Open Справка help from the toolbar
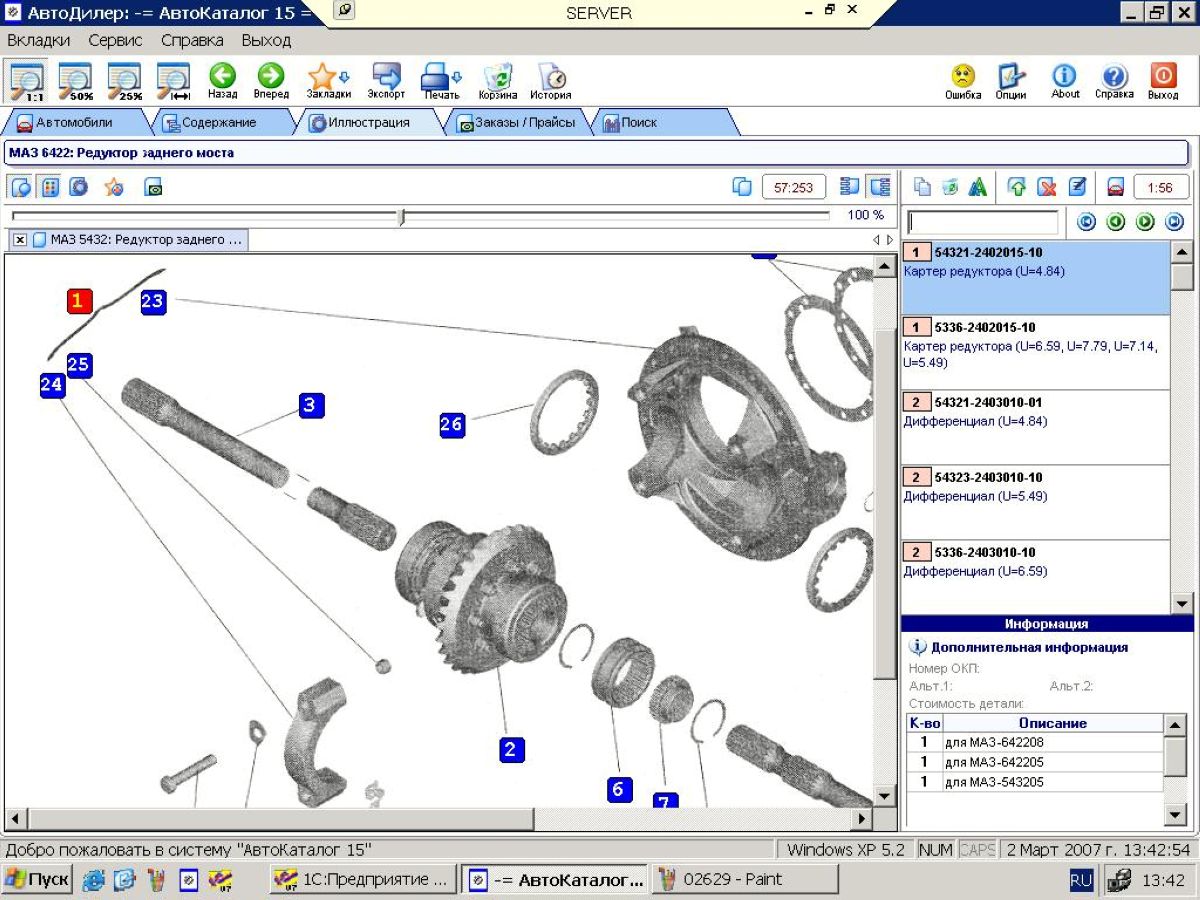1200x900 pixels. (1114, 82)
